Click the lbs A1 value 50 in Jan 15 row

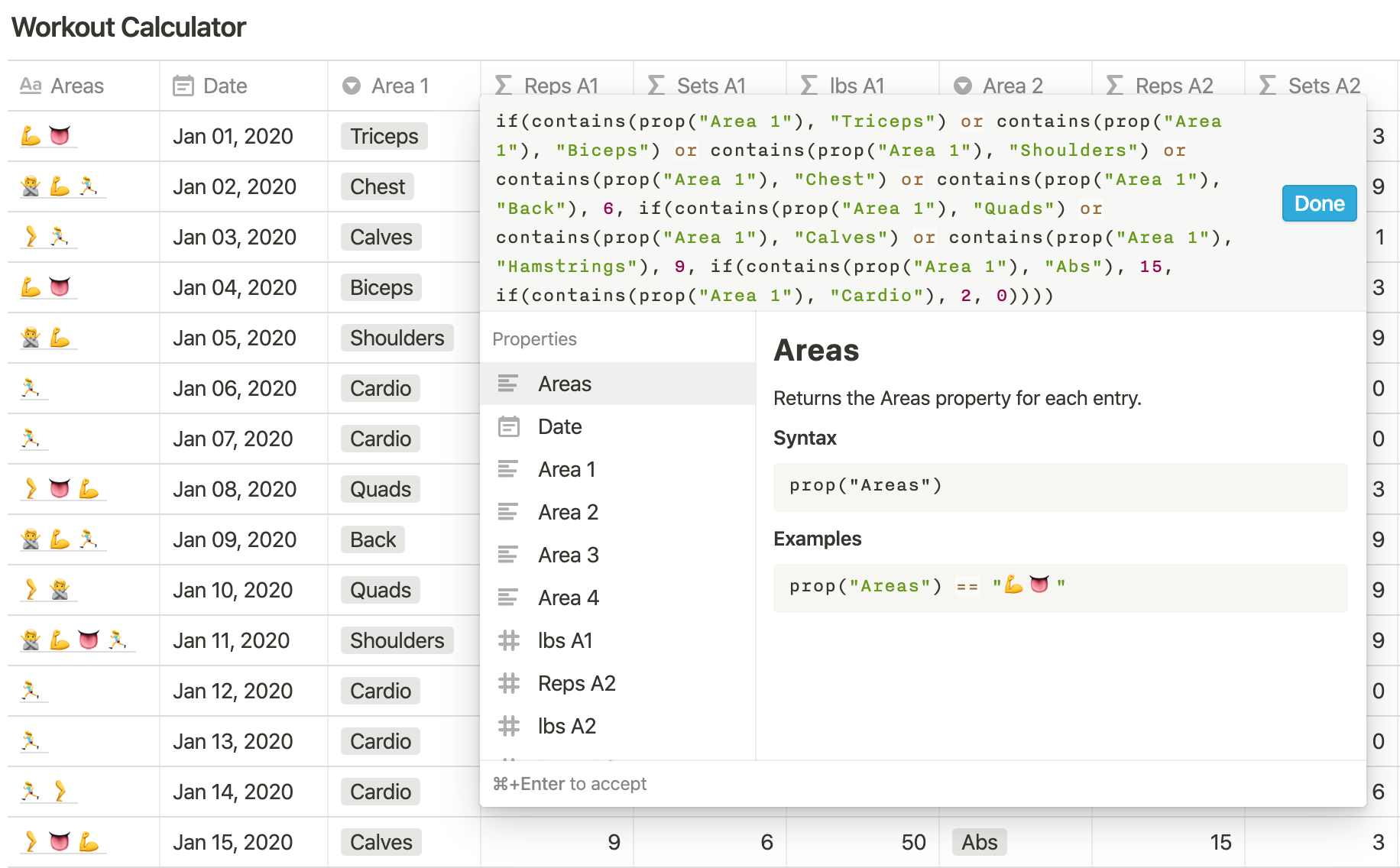click(913, 842)
